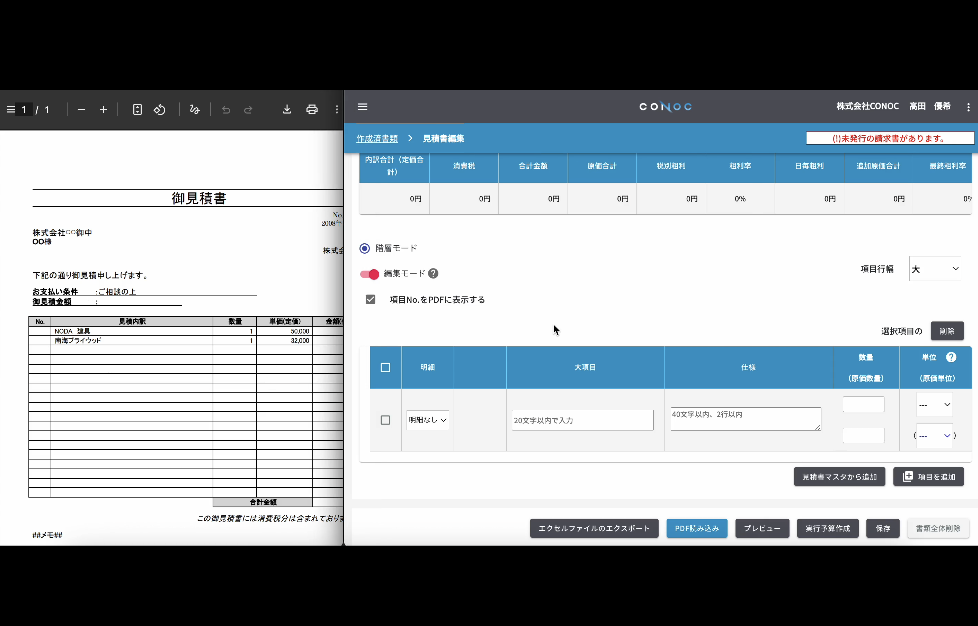Toggle the 編集モード switch
Viewport: 978px width, 626px height.
point(370,273)
